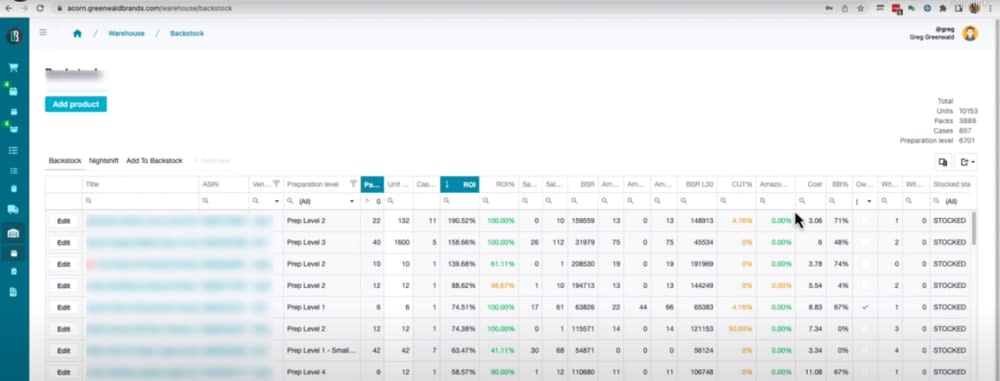Expand the Vendor column filter dropdown
The image size is (1000, 381).
[x=277, y=201]
